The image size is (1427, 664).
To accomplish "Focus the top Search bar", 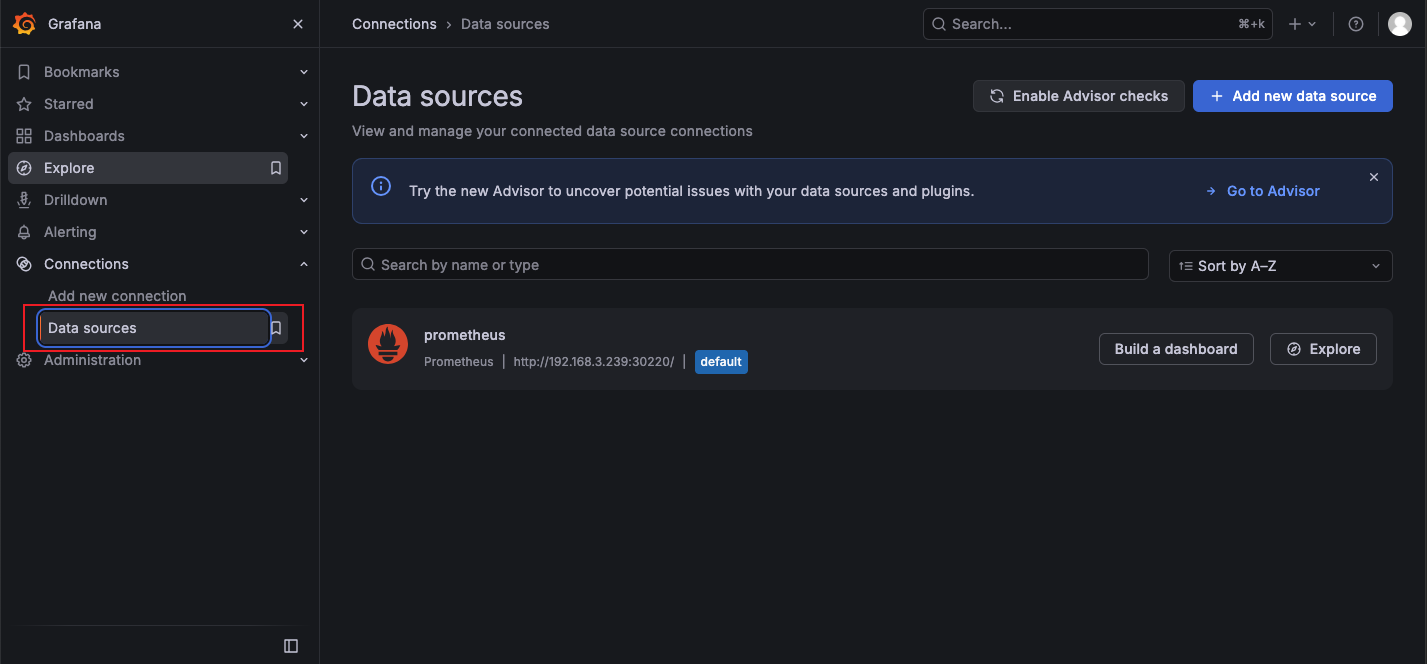I will tap(1097, 24).
